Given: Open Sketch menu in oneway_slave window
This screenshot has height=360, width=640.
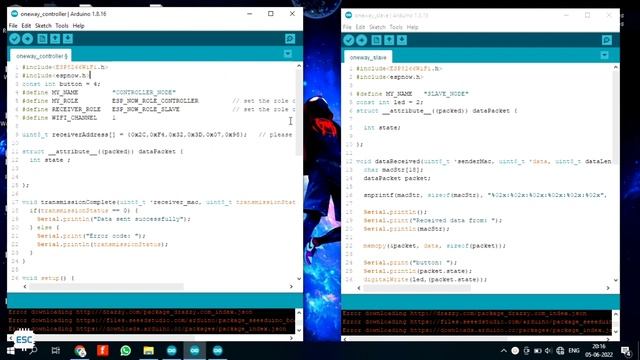Looking at the screenshot, I should [377, 27].
